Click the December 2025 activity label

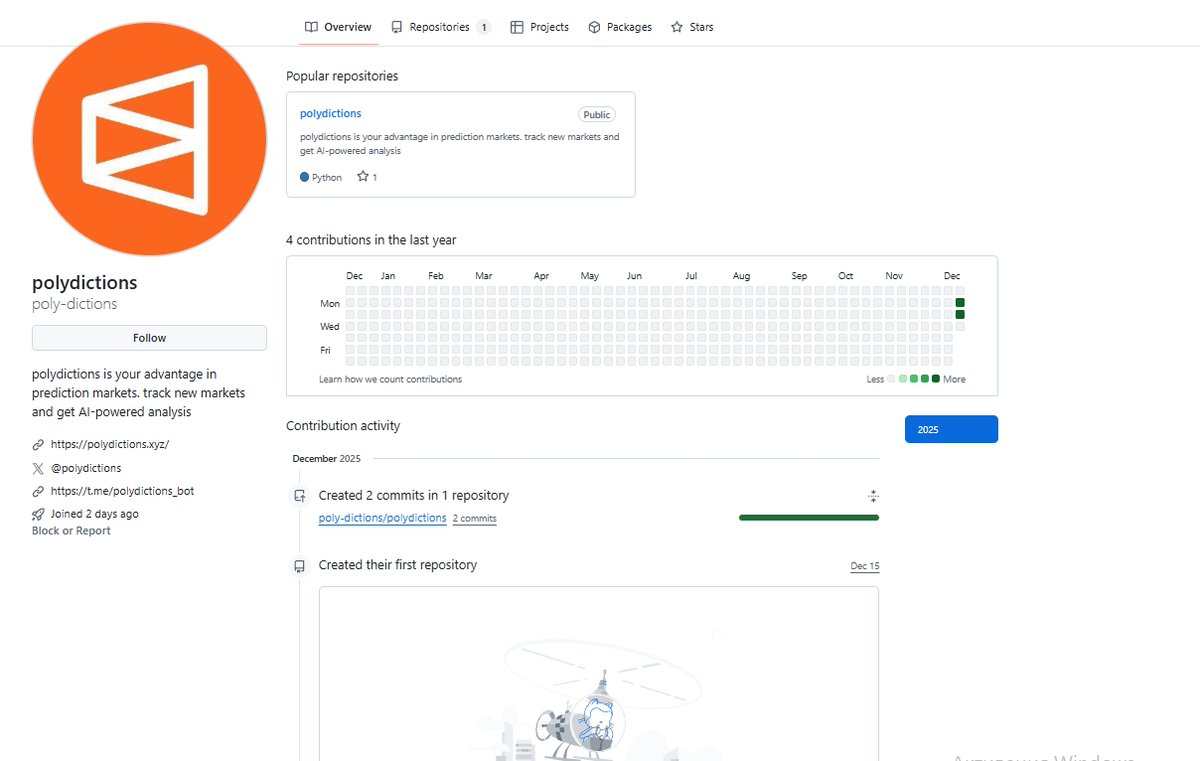point(327,459)
